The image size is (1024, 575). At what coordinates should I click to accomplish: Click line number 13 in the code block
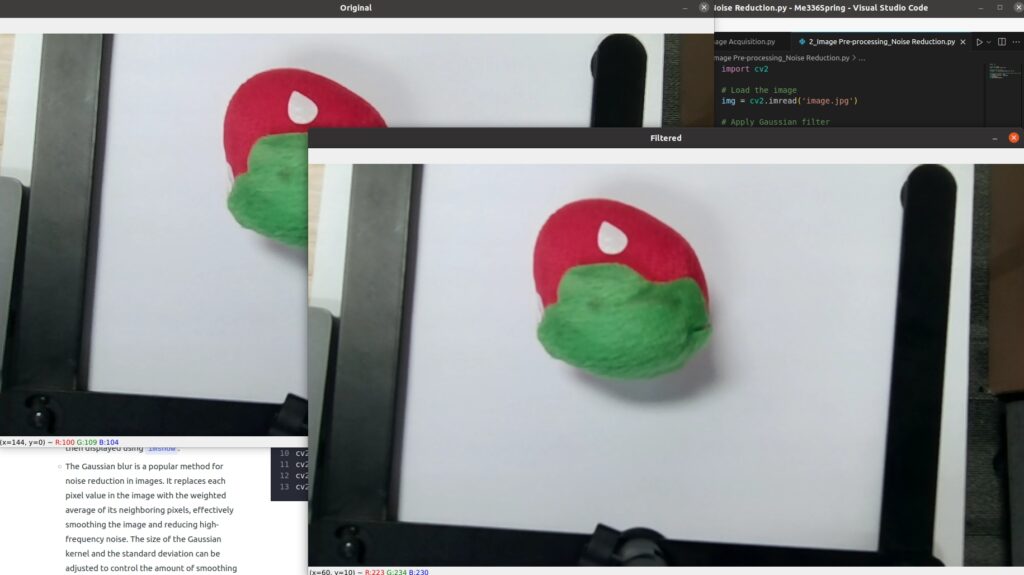click(284, 487)
